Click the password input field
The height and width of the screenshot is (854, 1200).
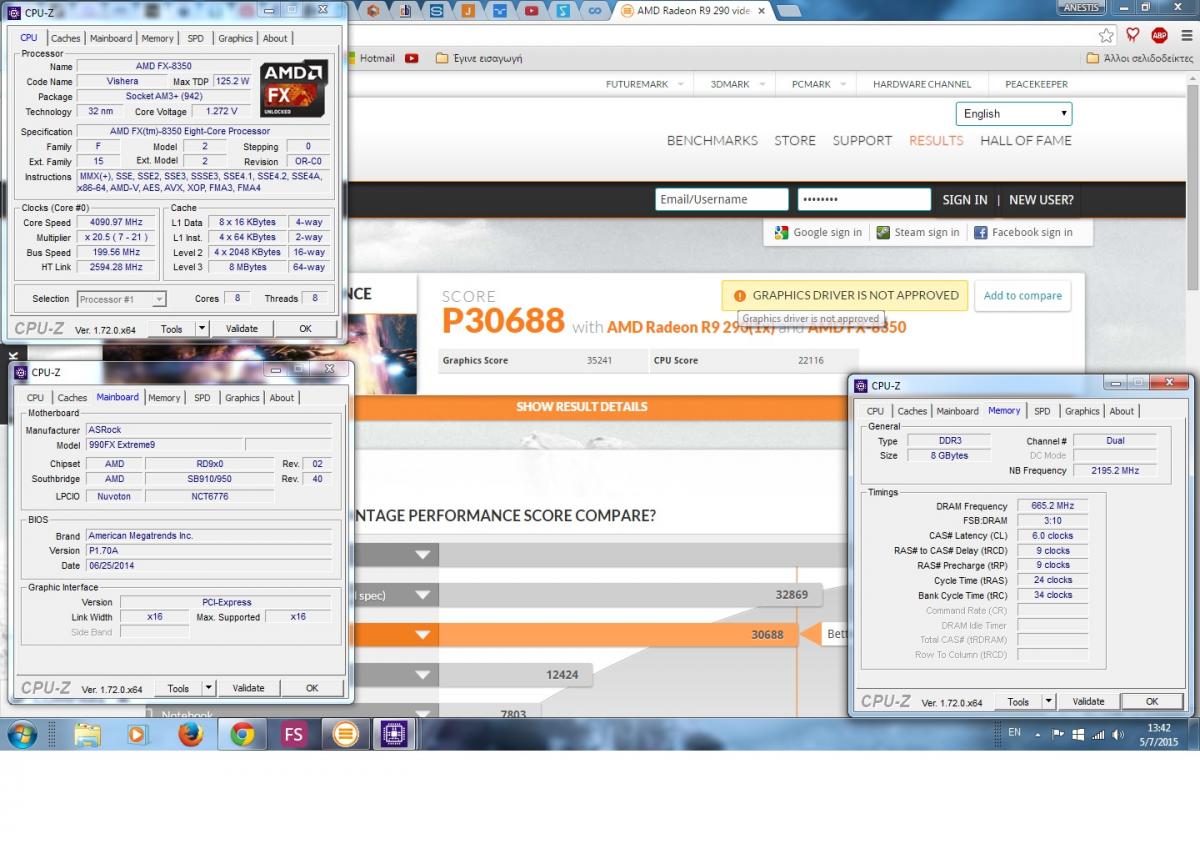(x=864, y=199)
